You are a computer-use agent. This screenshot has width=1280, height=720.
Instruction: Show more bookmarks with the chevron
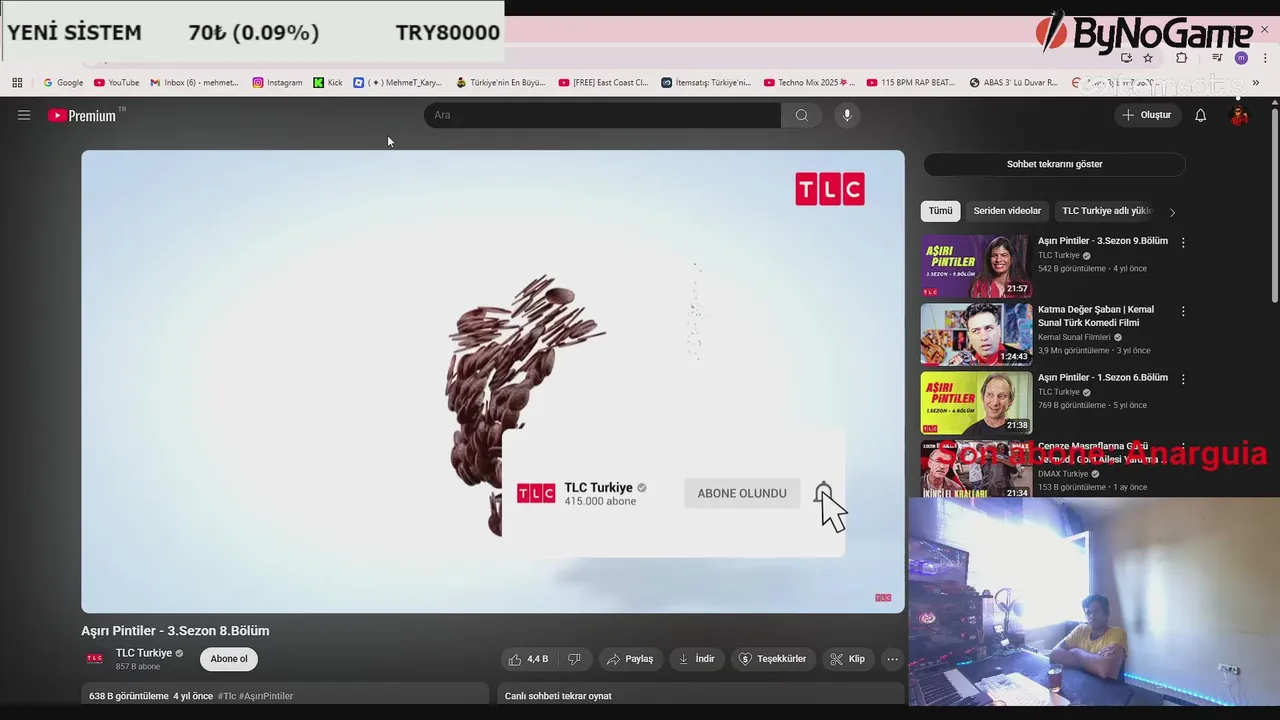tap(1256, 83)
